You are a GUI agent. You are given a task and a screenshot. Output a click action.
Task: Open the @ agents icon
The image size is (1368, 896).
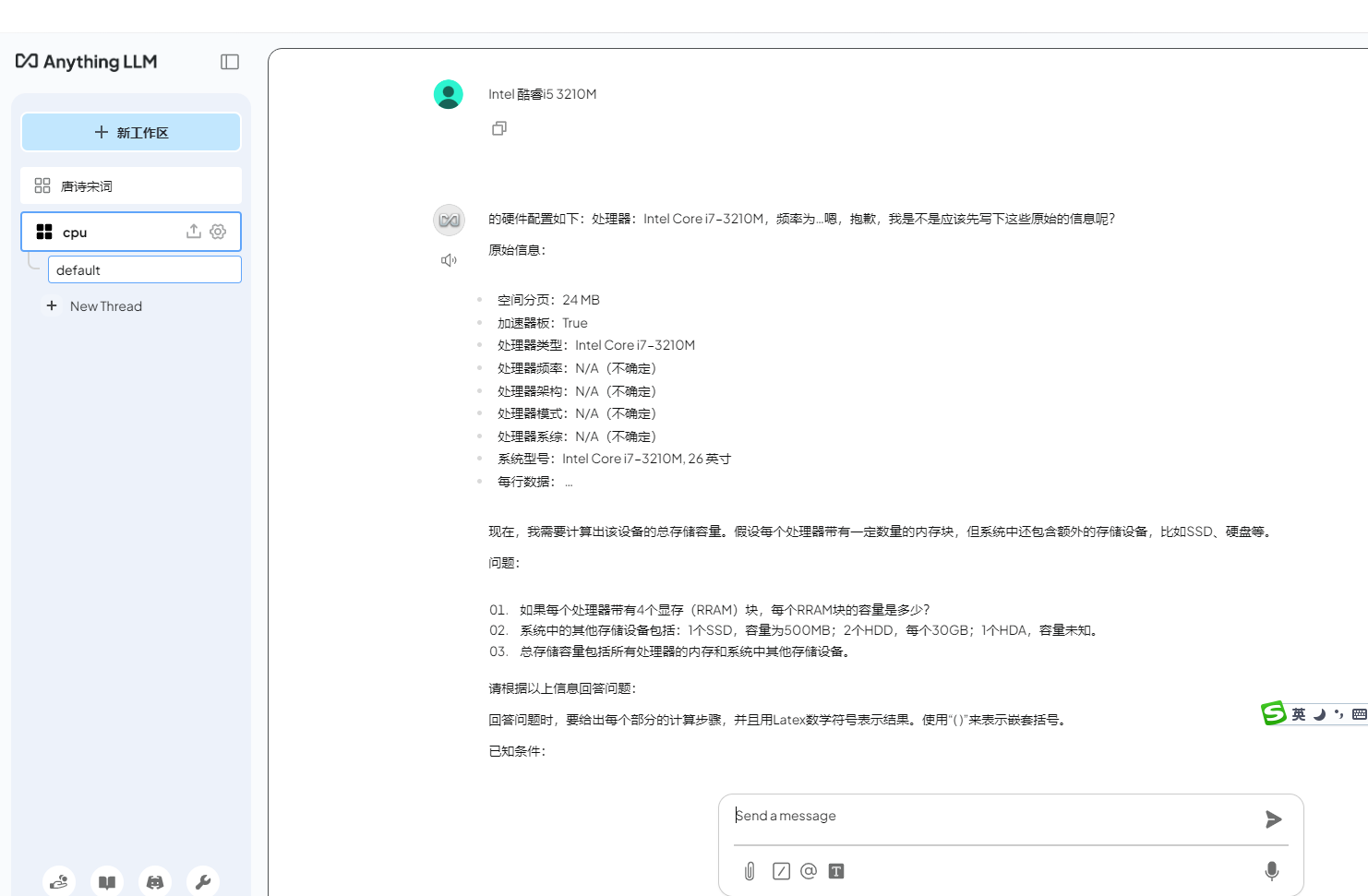tap(809, 871)
